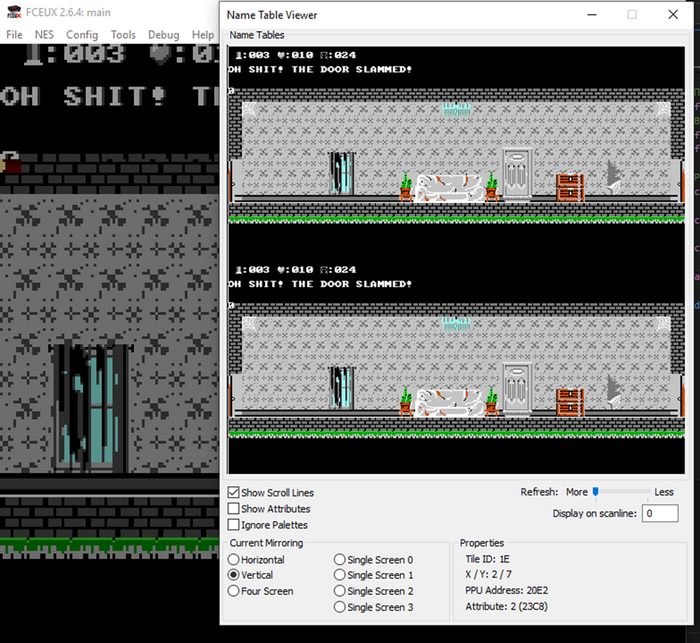Open the File menu in FCEUX
Viewport: 700px width, 643px height.
(x=14, y=34)
